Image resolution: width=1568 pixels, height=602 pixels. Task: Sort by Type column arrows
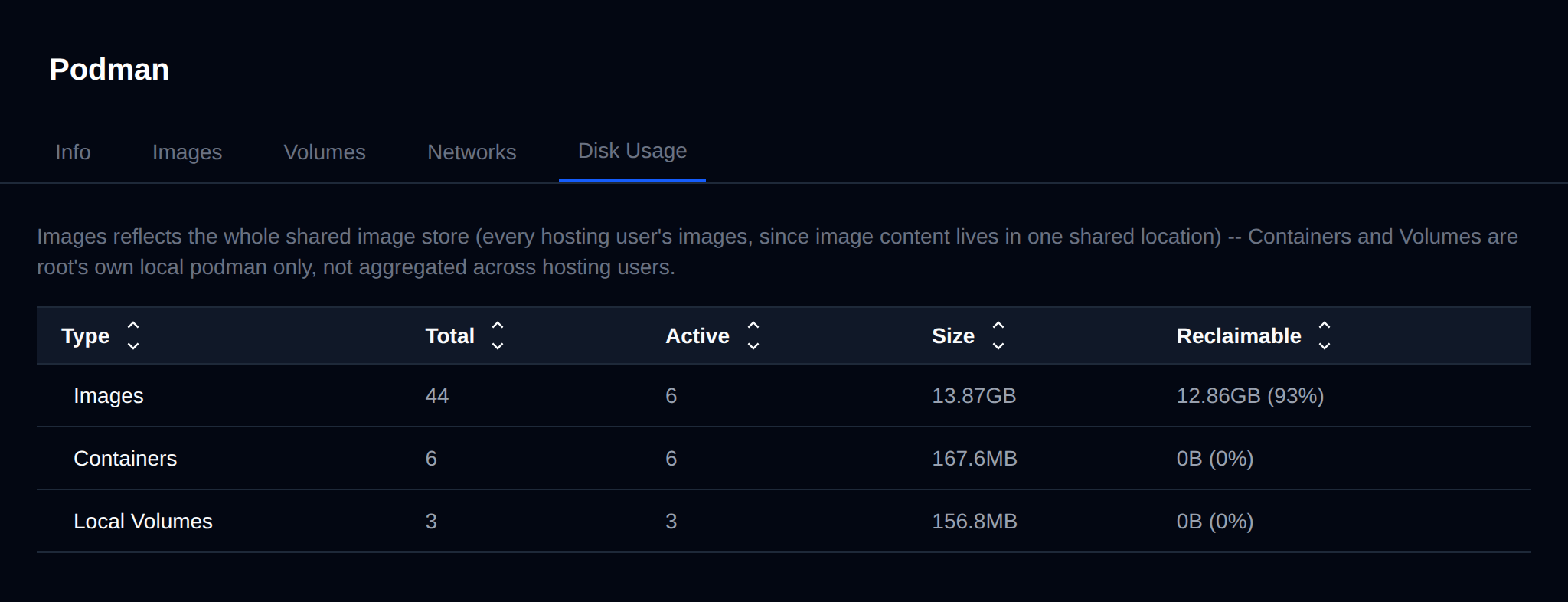[x=133, y=335]
